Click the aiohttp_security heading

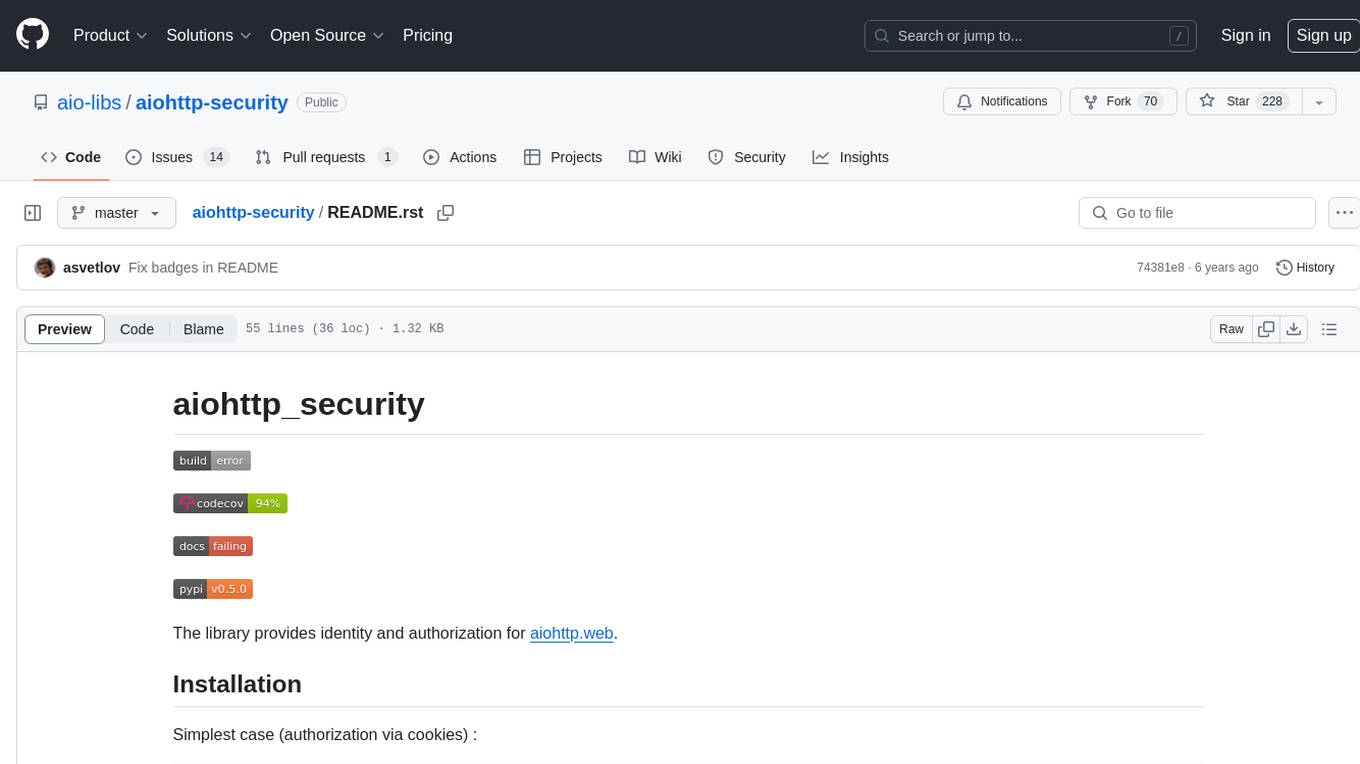pyautogui.click(x=299, y=404)
